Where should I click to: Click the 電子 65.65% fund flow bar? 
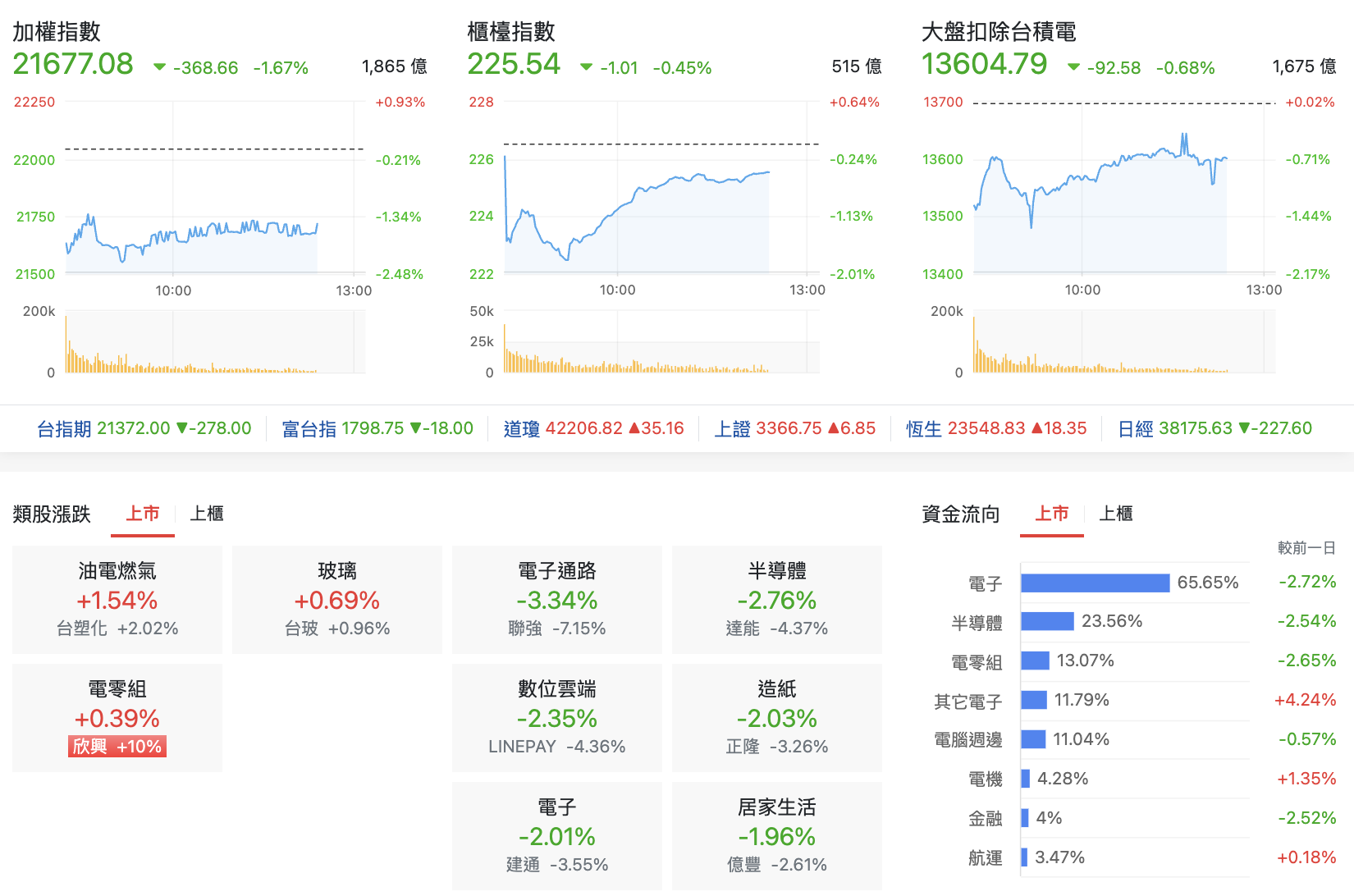click(x=1096, y=583)
